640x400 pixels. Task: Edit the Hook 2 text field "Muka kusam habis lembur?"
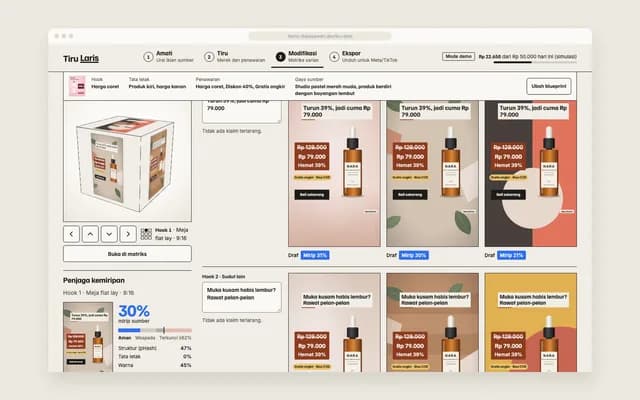[x=242, y=298]
